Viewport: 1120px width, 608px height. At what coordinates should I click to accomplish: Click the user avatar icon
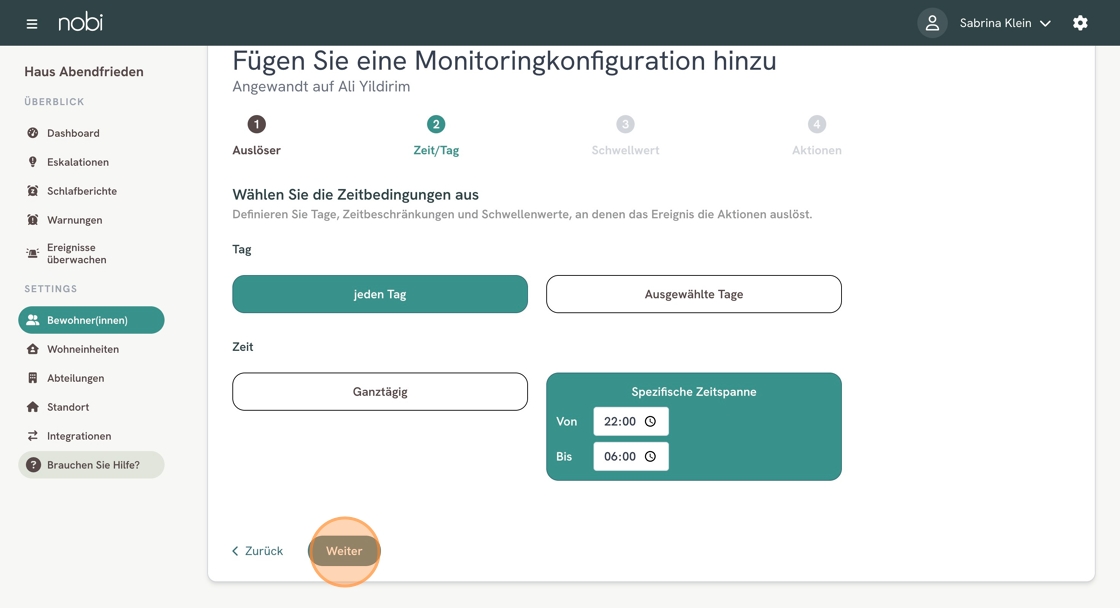pyautogui.click(x=932, y=23)
